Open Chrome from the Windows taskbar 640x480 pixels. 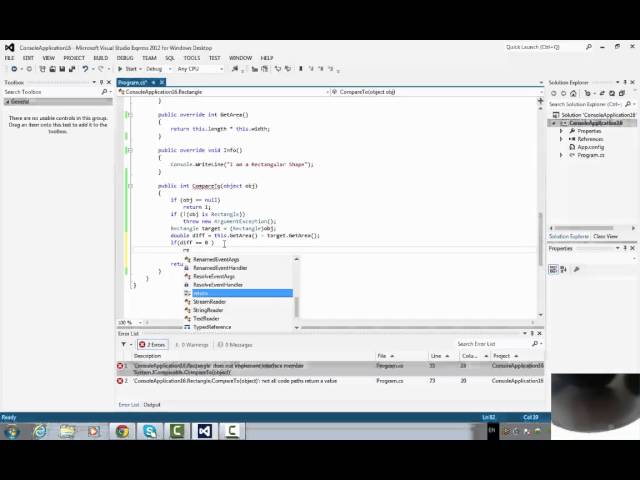121,431
